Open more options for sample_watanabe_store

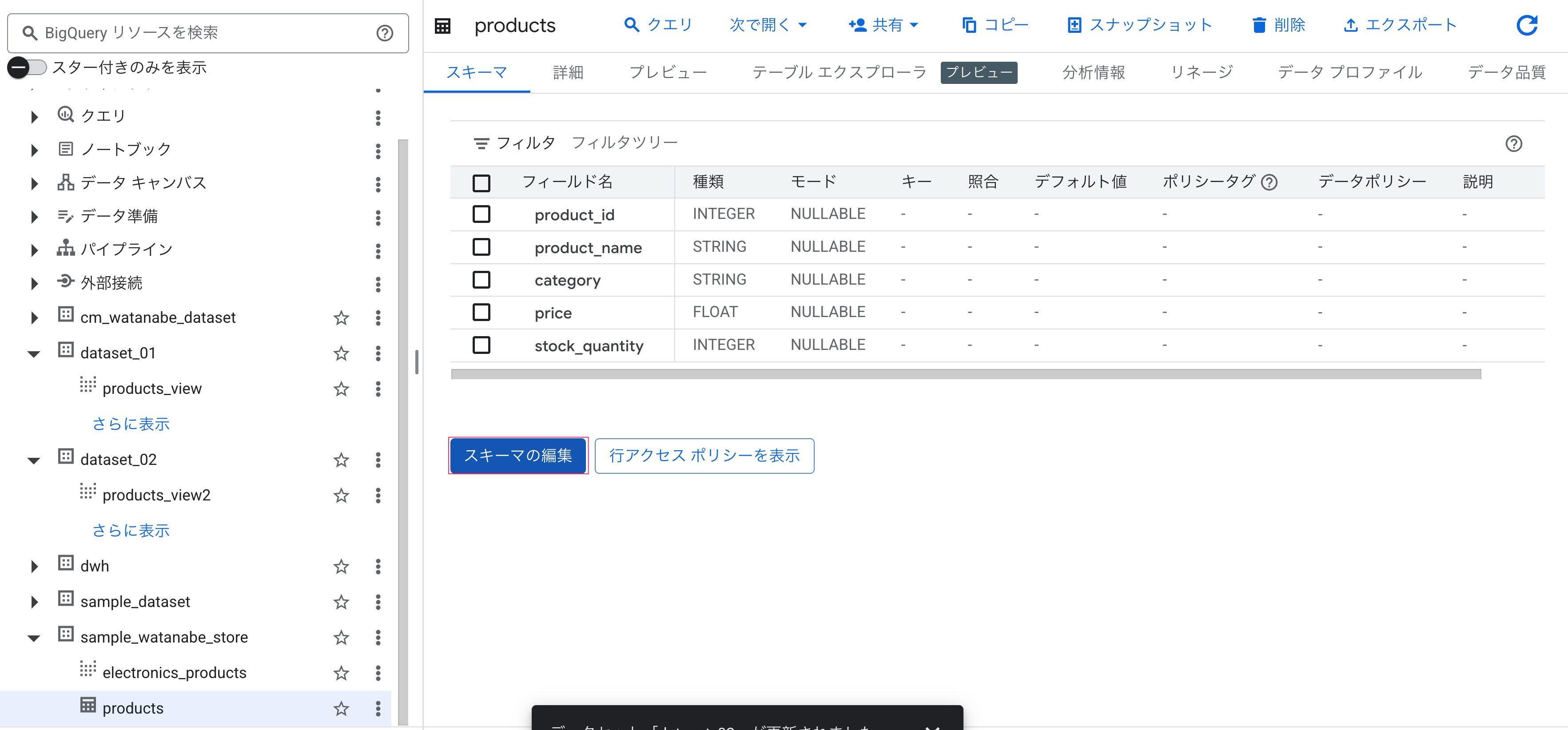tap(378, 637)
